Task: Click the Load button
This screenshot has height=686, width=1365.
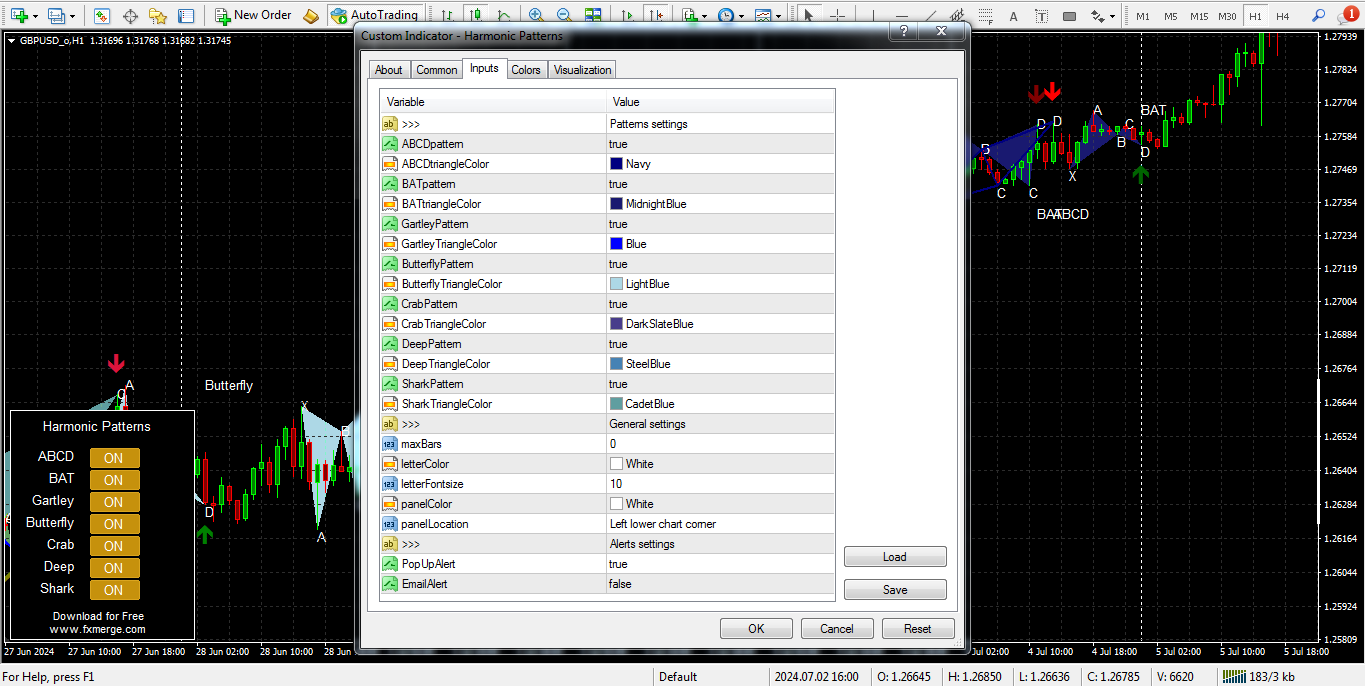Action: pos(894,557)
